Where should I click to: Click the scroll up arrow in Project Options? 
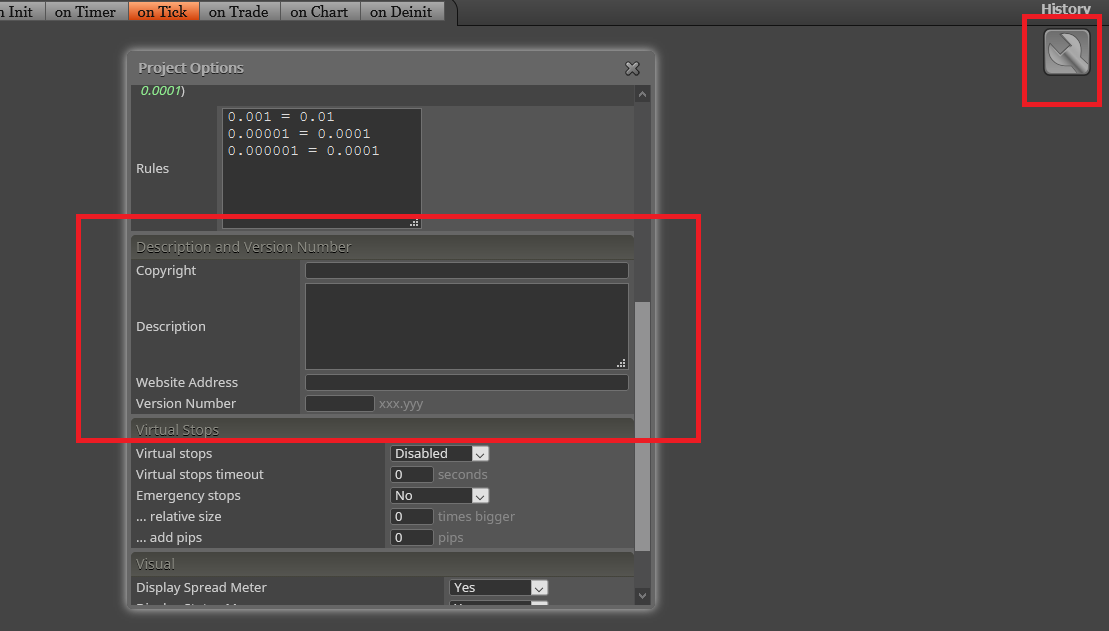pos(642,94)
